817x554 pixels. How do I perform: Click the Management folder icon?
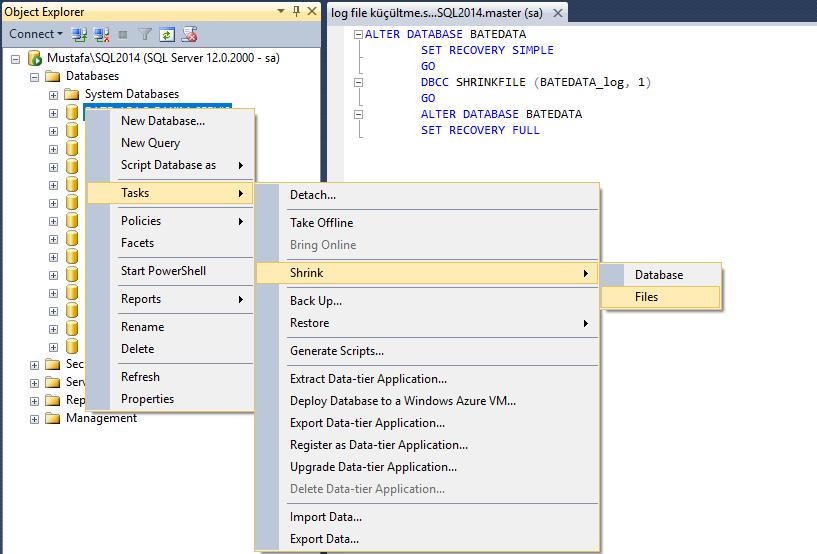(x=53, y=418)
